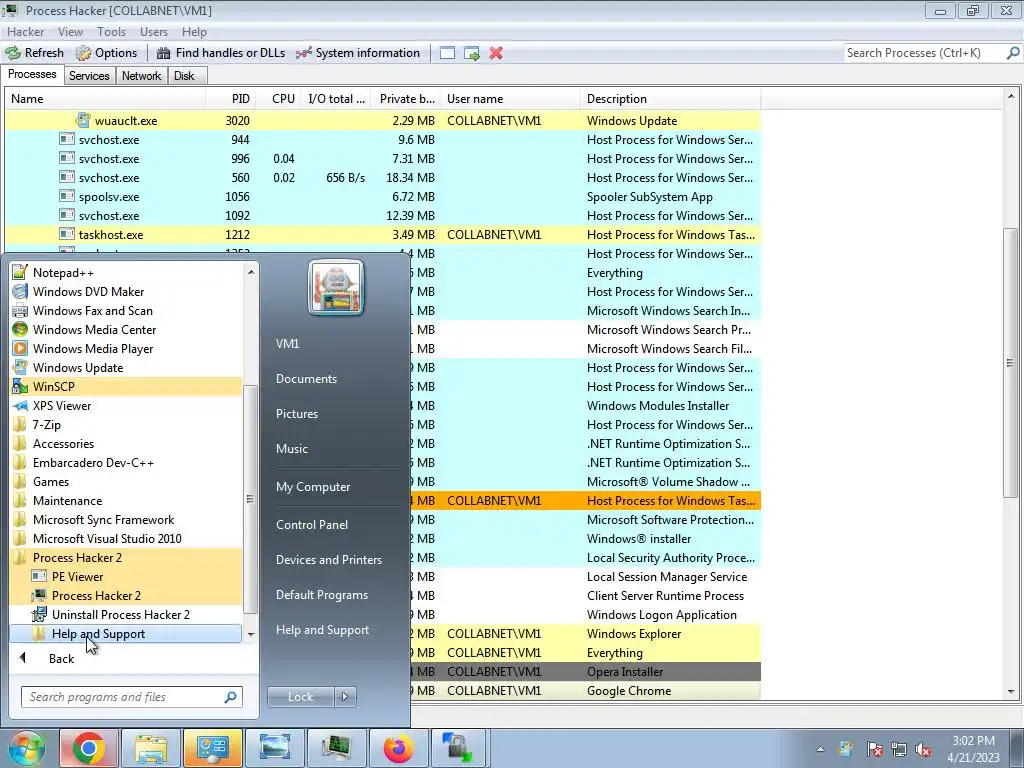Expand Microsoft Sync Framework folder
Image resolution: width=1024 pixels, height=768 pixels.
[127, 519]
